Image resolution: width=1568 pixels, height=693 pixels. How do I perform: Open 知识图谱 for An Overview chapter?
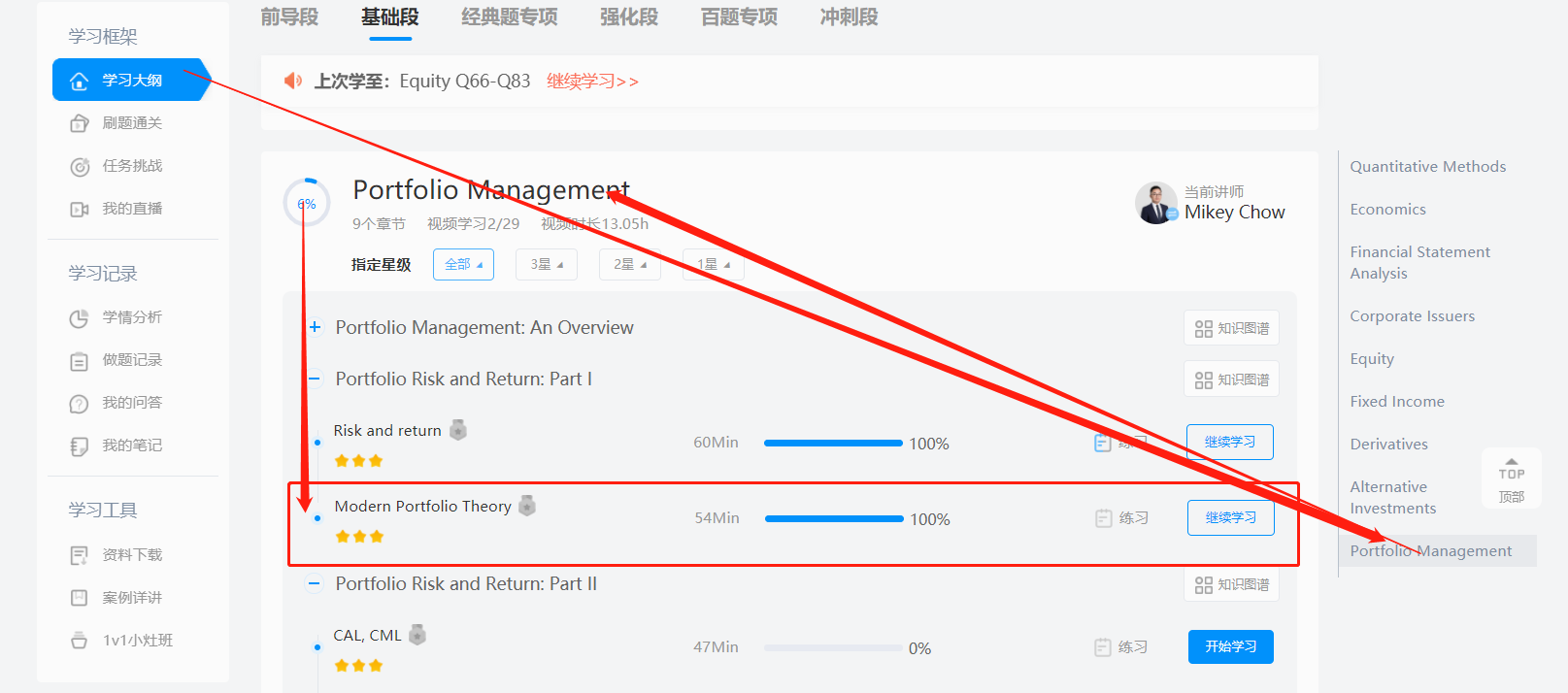(1231, 328)
